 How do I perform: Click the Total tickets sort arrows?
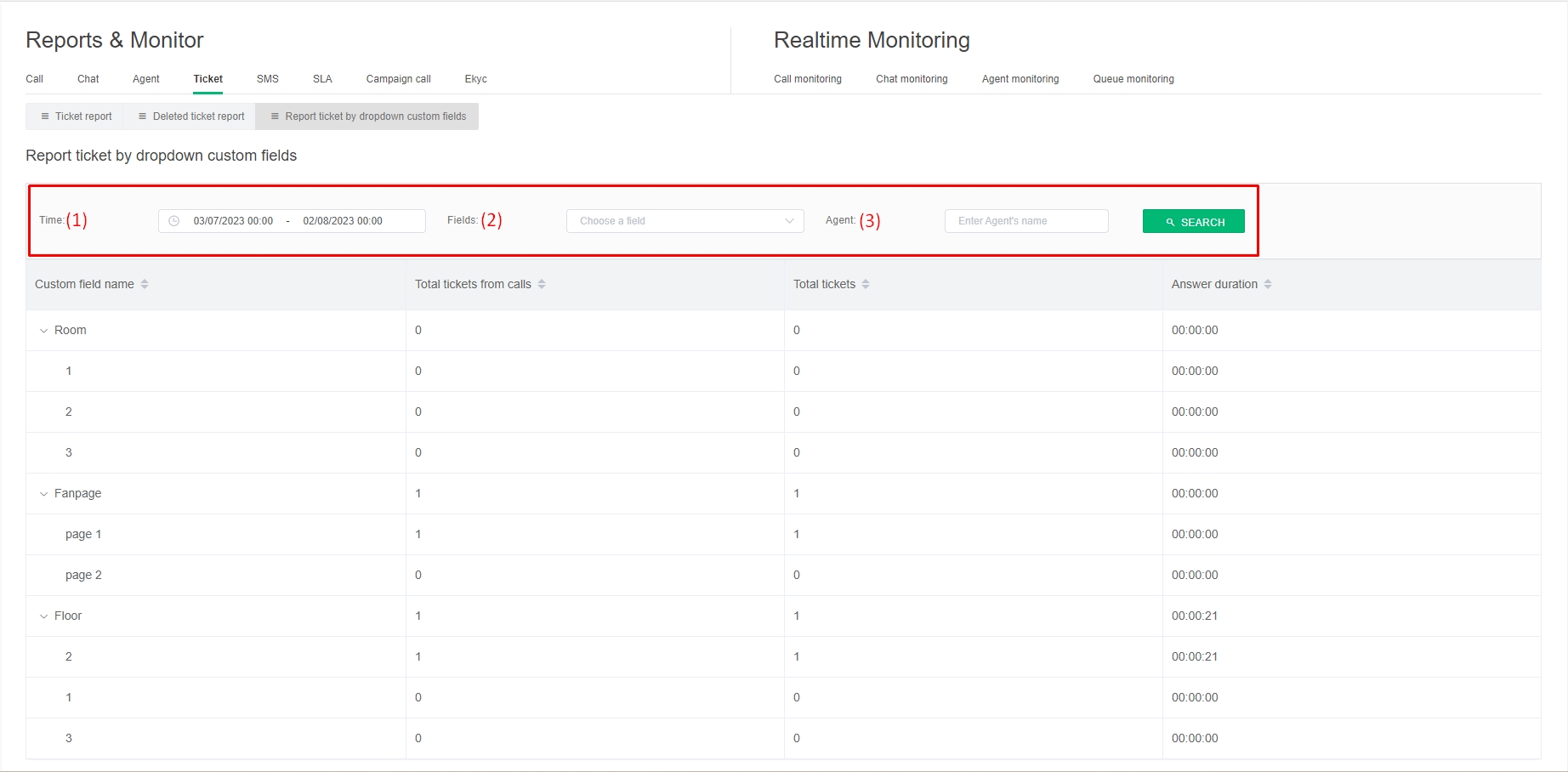[866, 284]
